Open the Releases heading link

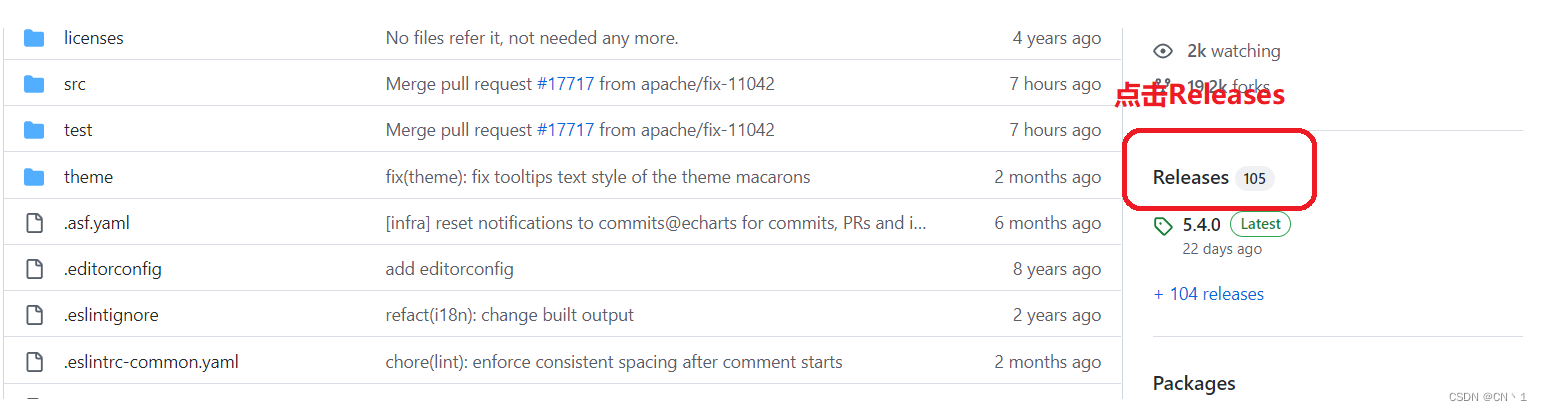(x=1190, y=178)
